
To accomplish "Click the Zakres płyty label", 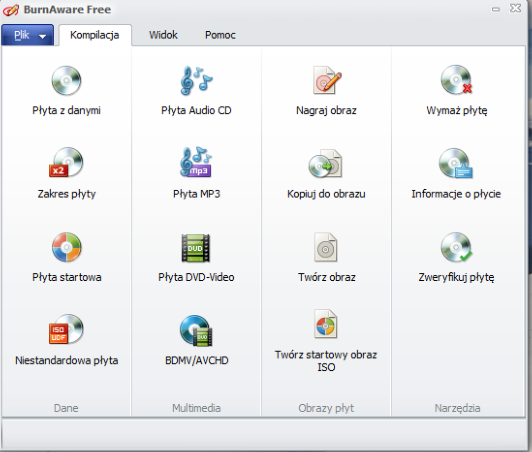I will pos(66,194).
